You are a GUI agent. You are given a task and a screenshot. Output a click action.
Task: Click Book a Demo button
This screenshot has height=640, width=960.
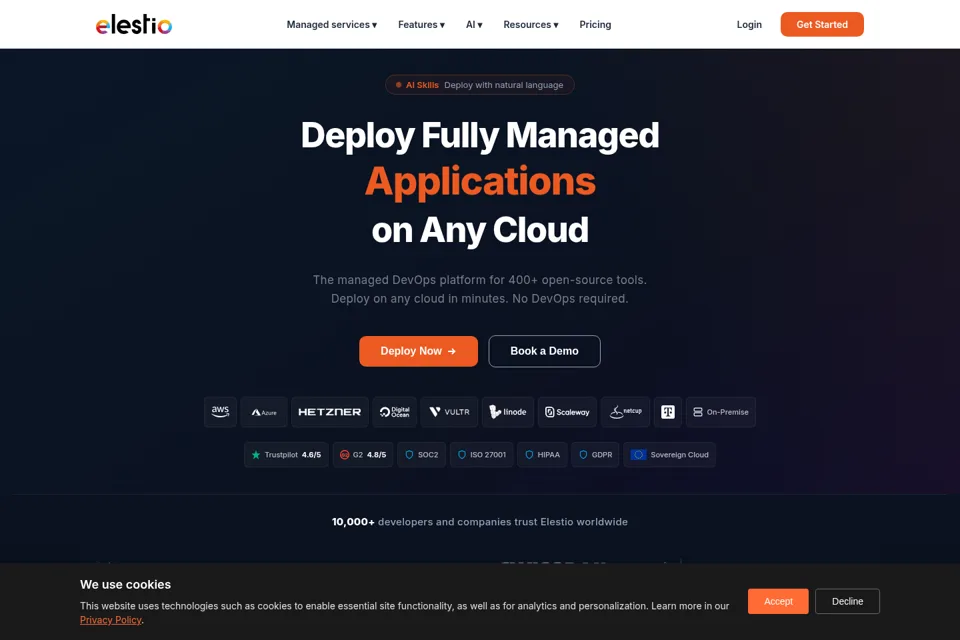point(544,351)
